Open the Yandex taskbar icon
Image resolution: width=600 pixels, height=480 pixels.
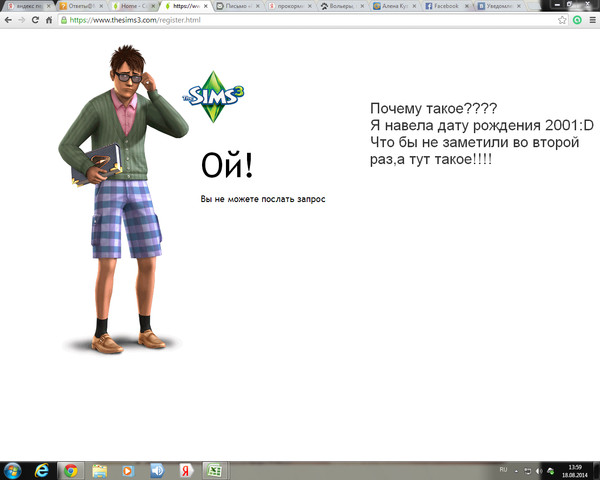(x=186, y=471)
